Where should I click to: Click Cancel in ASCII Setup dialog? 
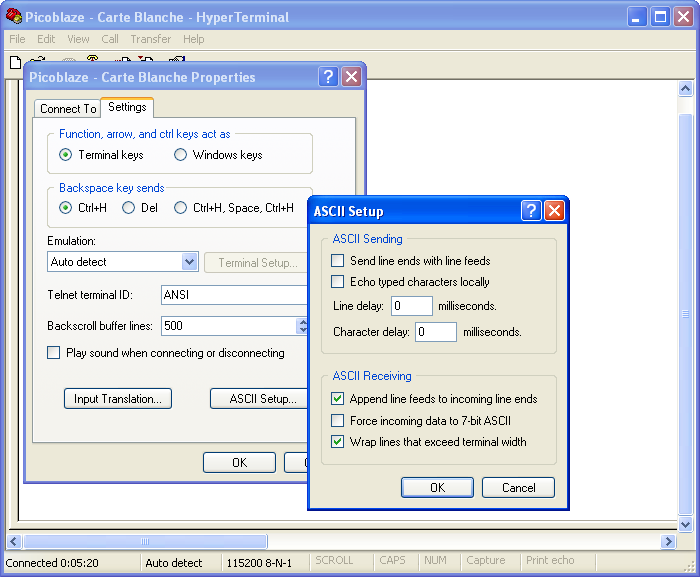(518, 487)
